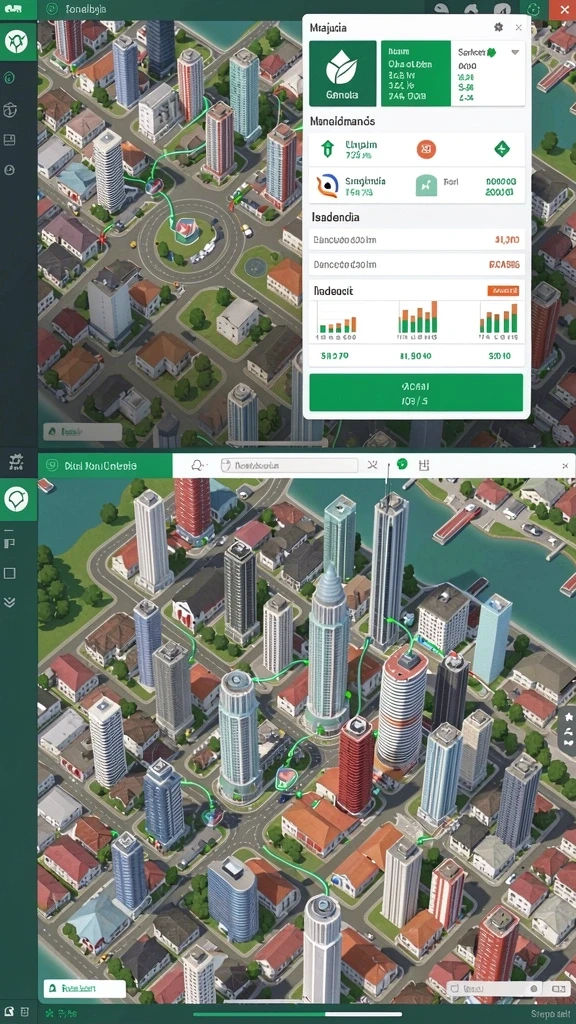Click the 'Stepo act' status bar text
Viewport: 576px width, 1024px height.
point(550,1014)
